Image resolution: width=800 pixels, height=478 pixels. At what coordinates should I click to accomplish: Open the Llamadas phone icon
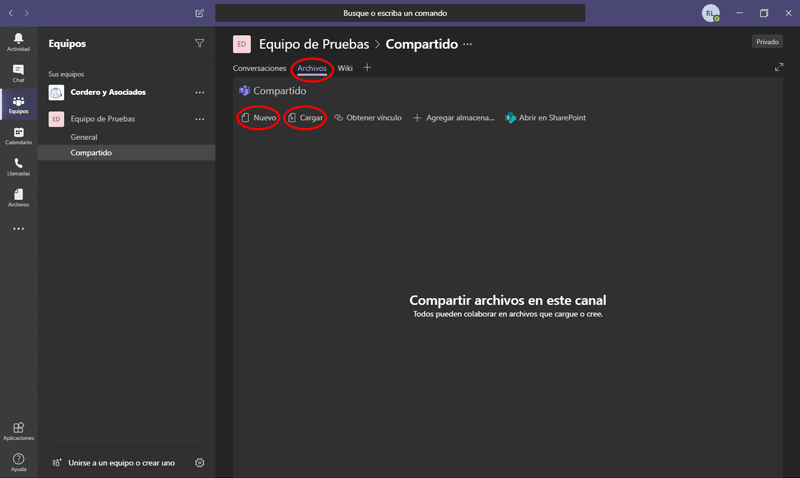point(18,167)
